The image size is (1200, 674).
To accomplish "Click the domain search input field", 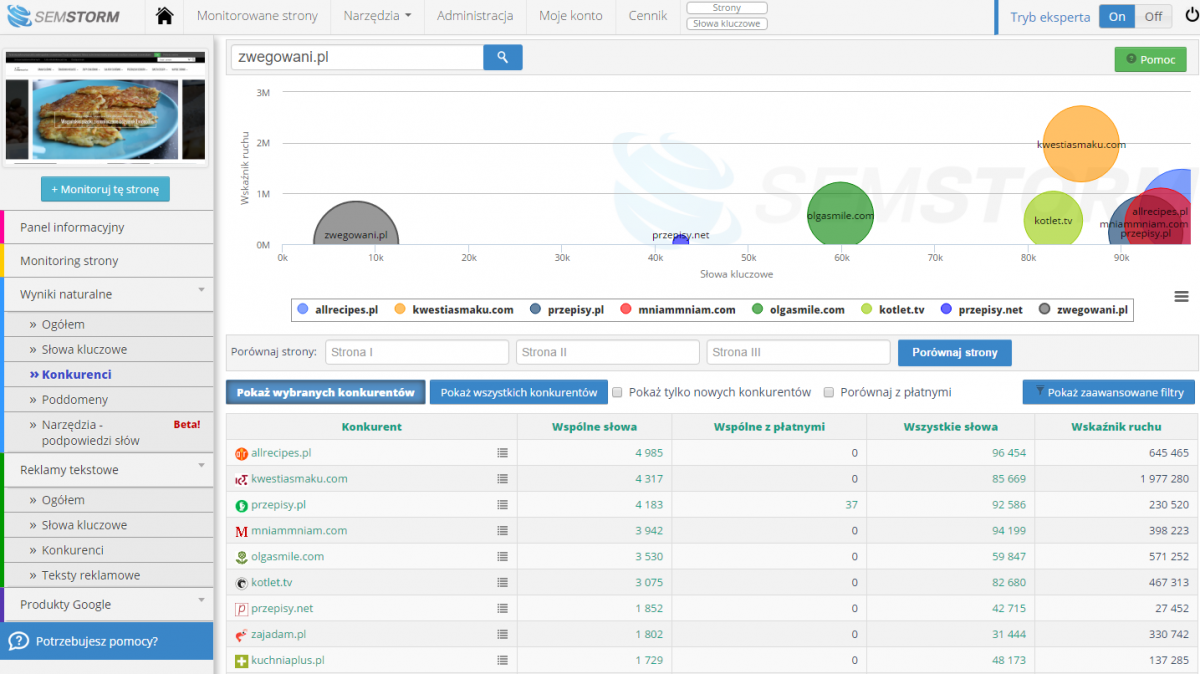I will coord(357,58).
